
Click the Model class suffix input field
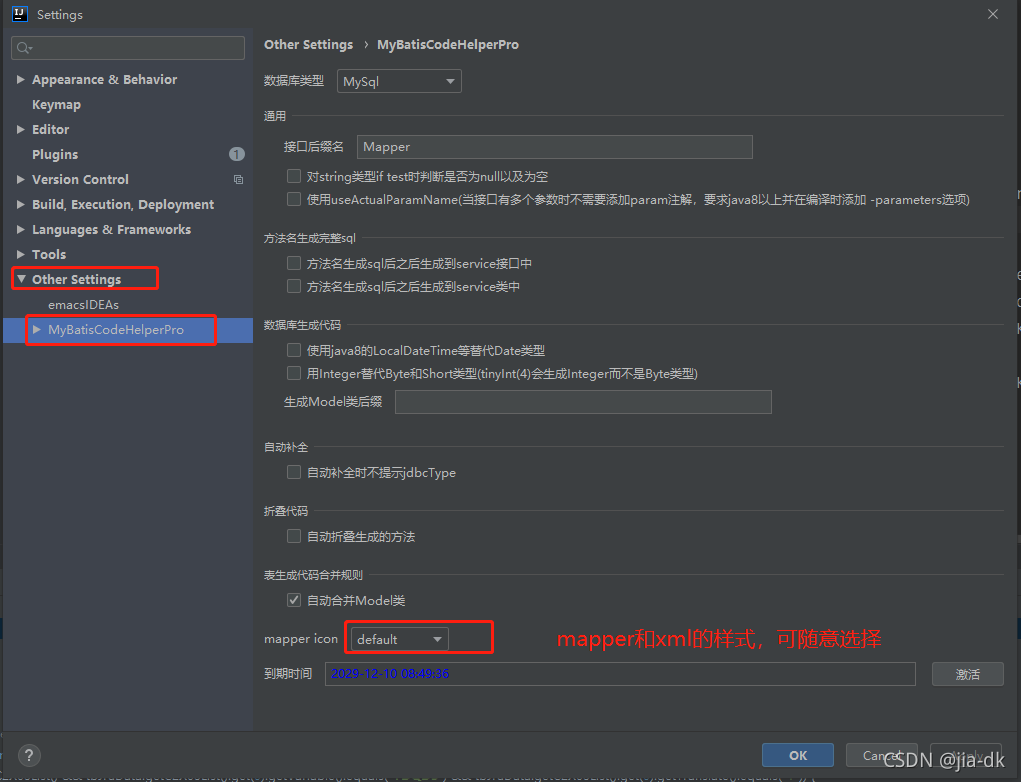pos(583,402)
